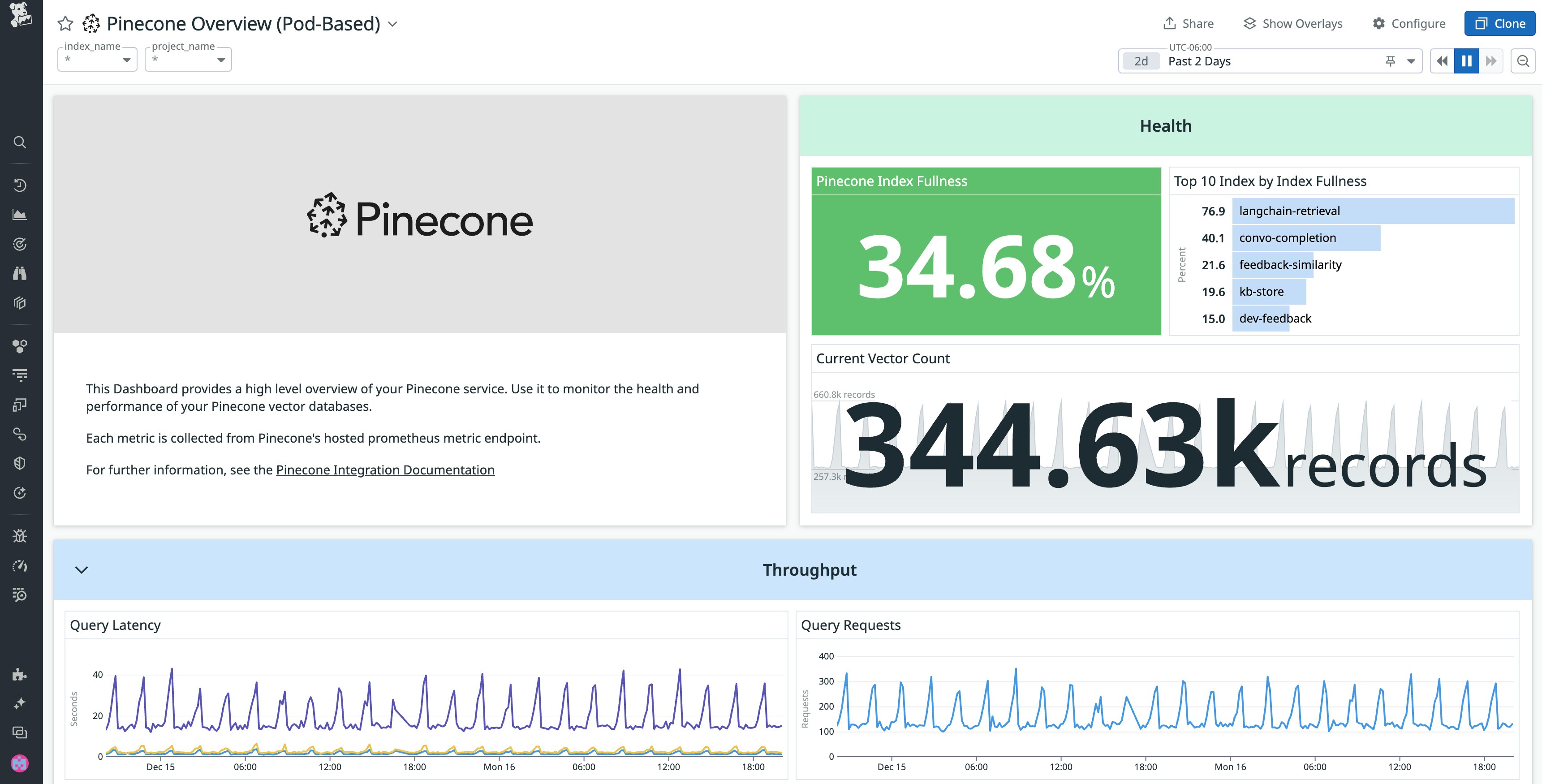Star the Pinecone Overview dashboard as favorite
This screenshot has width=1542, height=784.
pyautogui.click(x=65, y=23)
